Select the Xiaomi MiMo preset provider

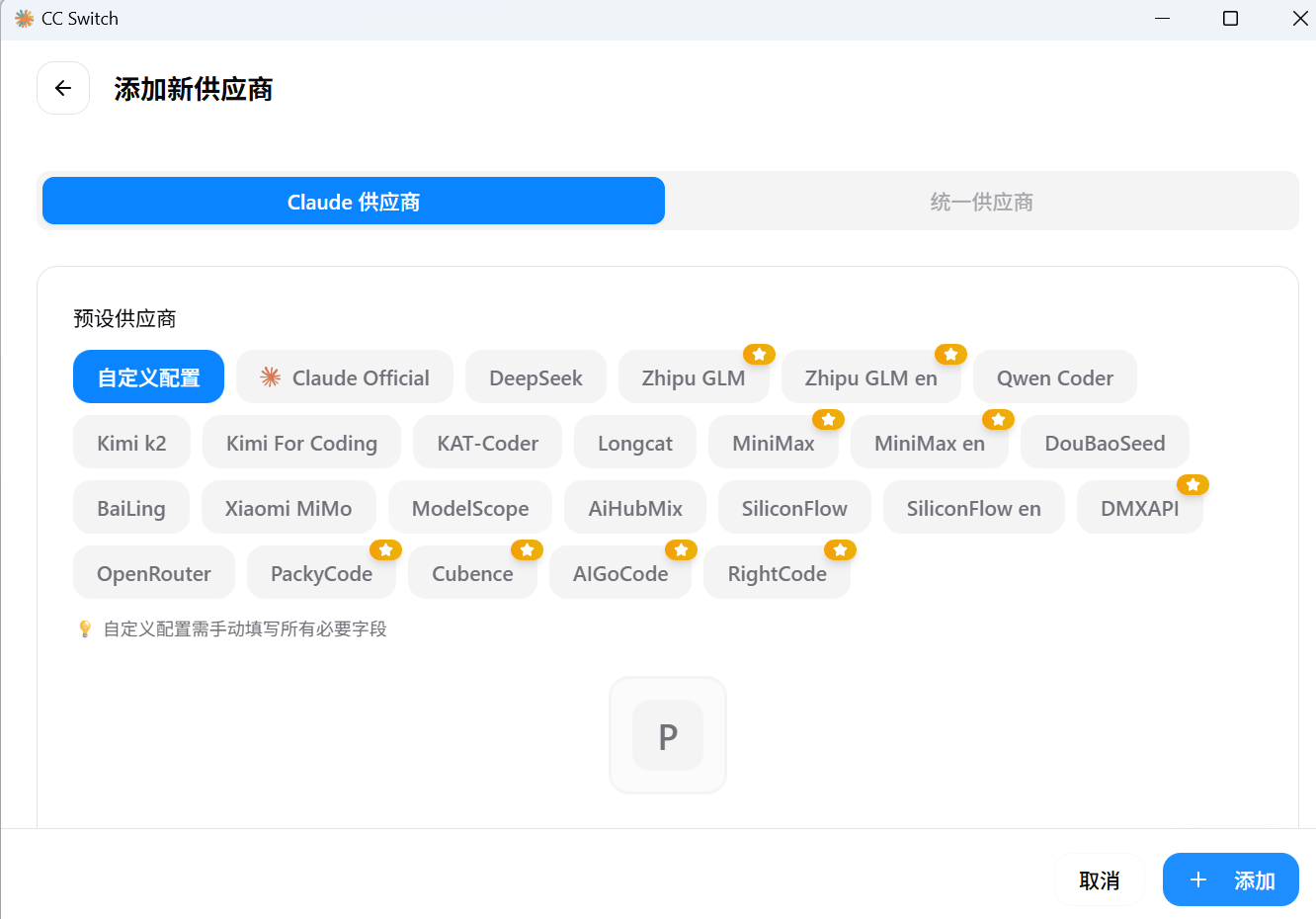click(288, 507)
